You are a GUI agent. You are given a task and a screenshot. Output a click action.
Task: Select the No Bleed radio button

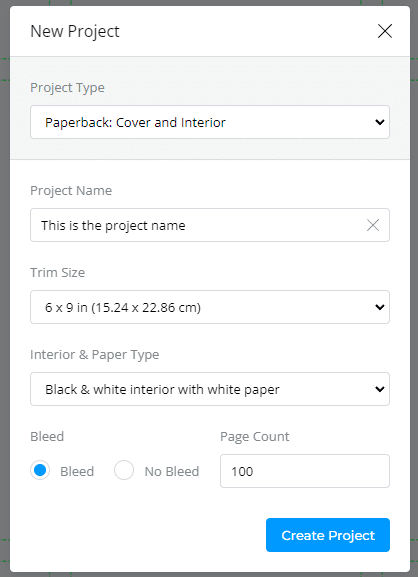[124, 470]
